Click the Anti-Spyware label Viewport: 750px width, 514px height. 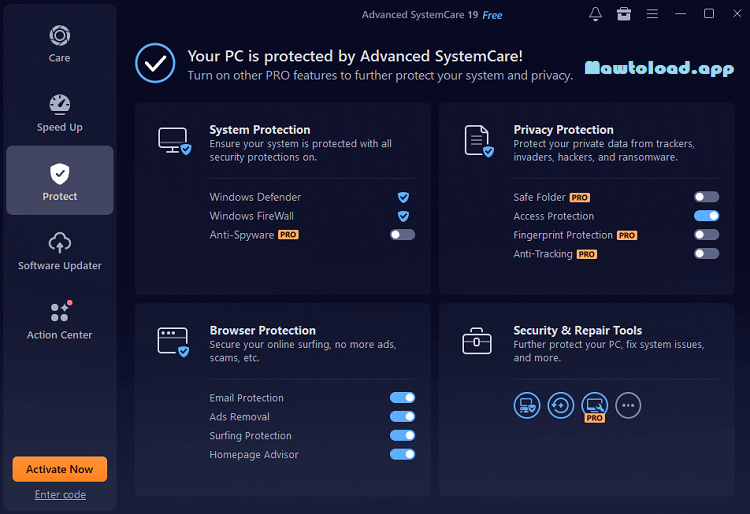pyautogui.click(x=242, y=235)
